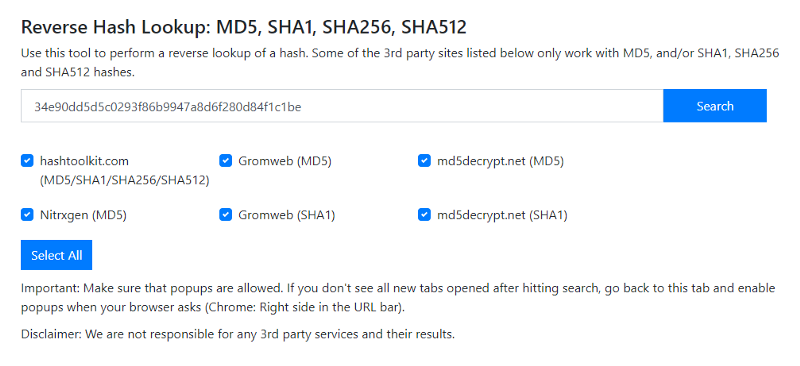800x366 pixels.
Task: Uncheck the hashtoolkit.com checkbox
Action: pyautogui.click(x=27, y=161)
